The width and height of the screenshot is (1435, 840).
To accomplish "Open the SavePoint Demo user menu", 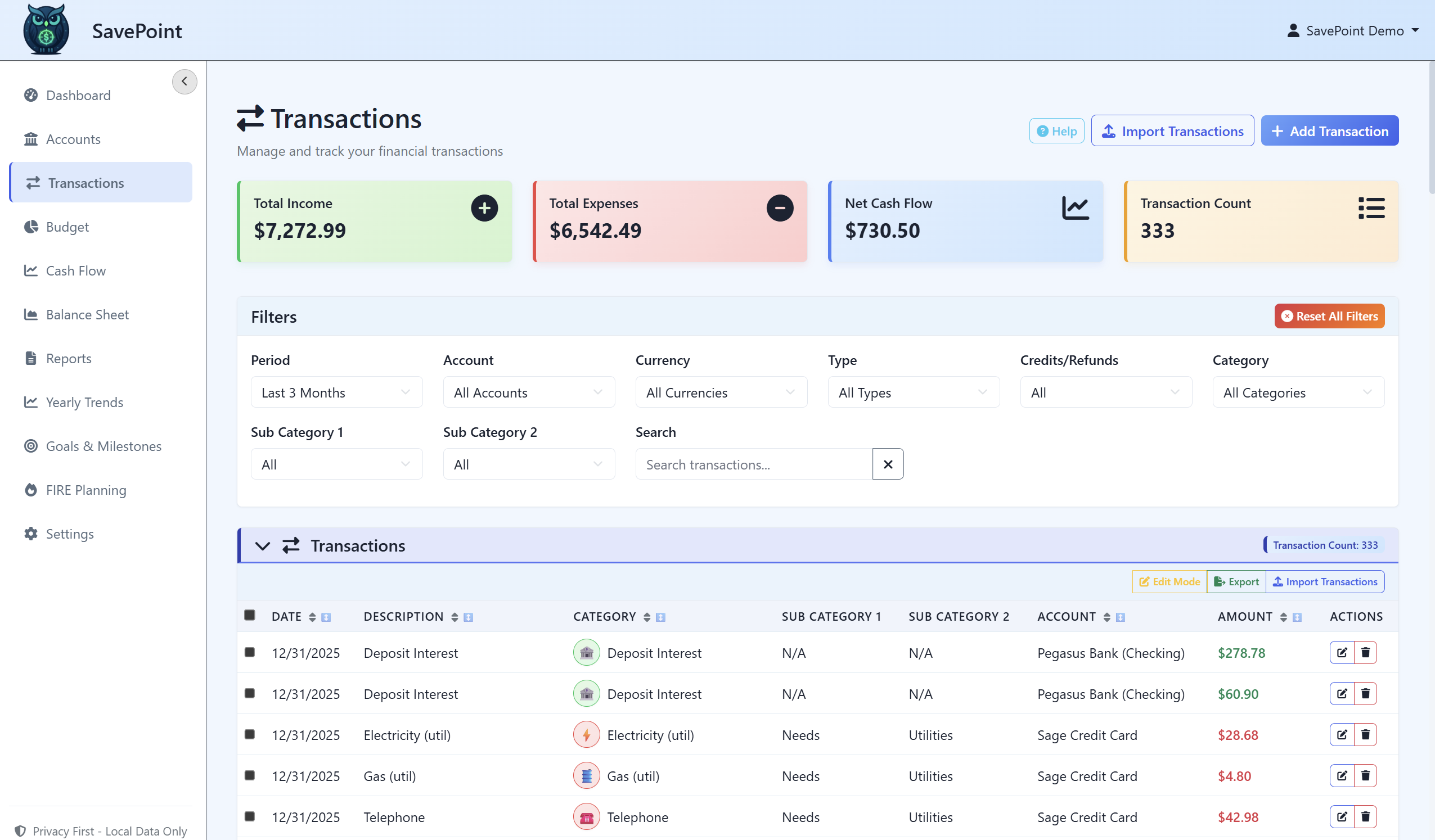I will pos(1354,31).
